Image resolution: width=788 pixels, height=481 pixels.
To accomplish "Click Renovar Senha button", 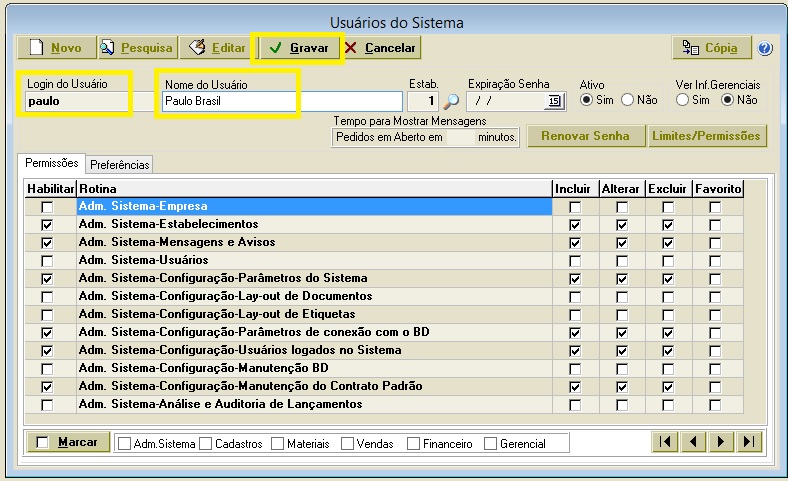I will [585, 136].
